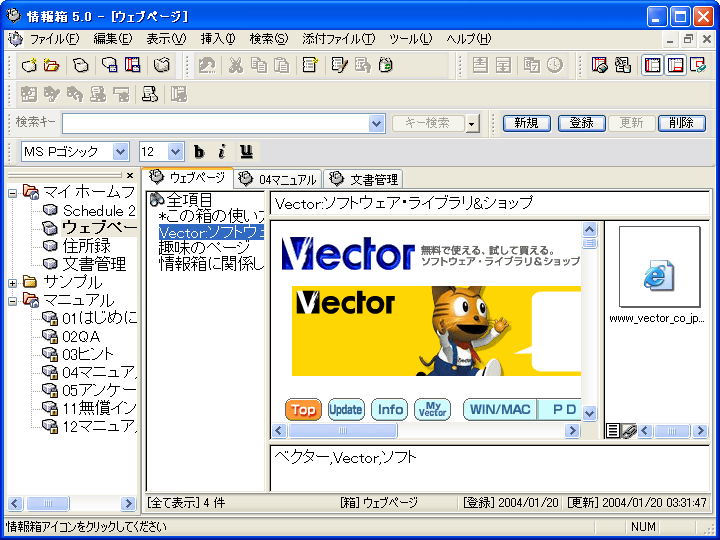Collapse the マイ ホーム tree node
This screenshot has width=720, height=540.
12,193
